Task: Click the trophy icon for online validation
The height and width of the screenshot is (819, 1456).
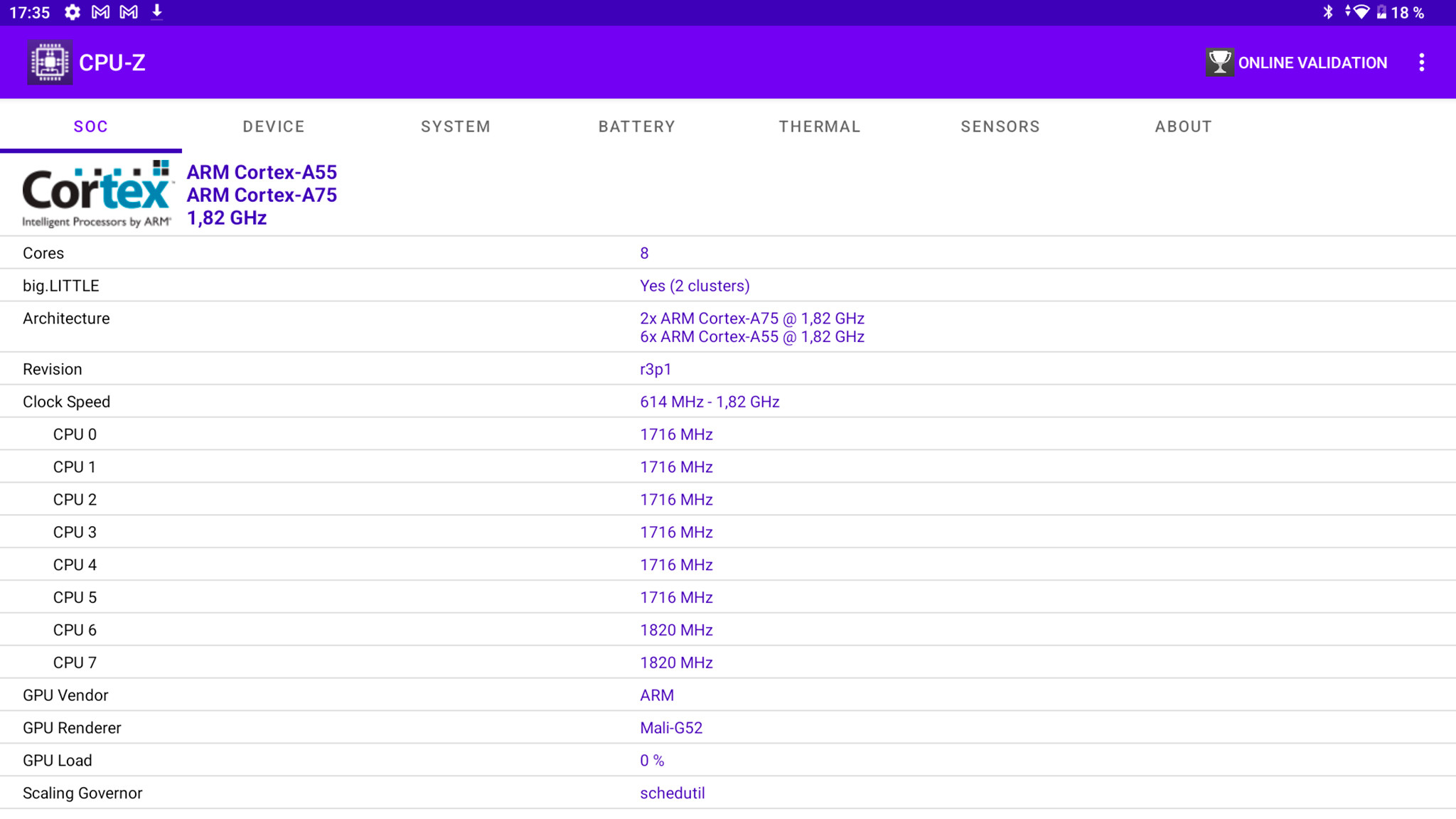Action: coord(1219,63)
